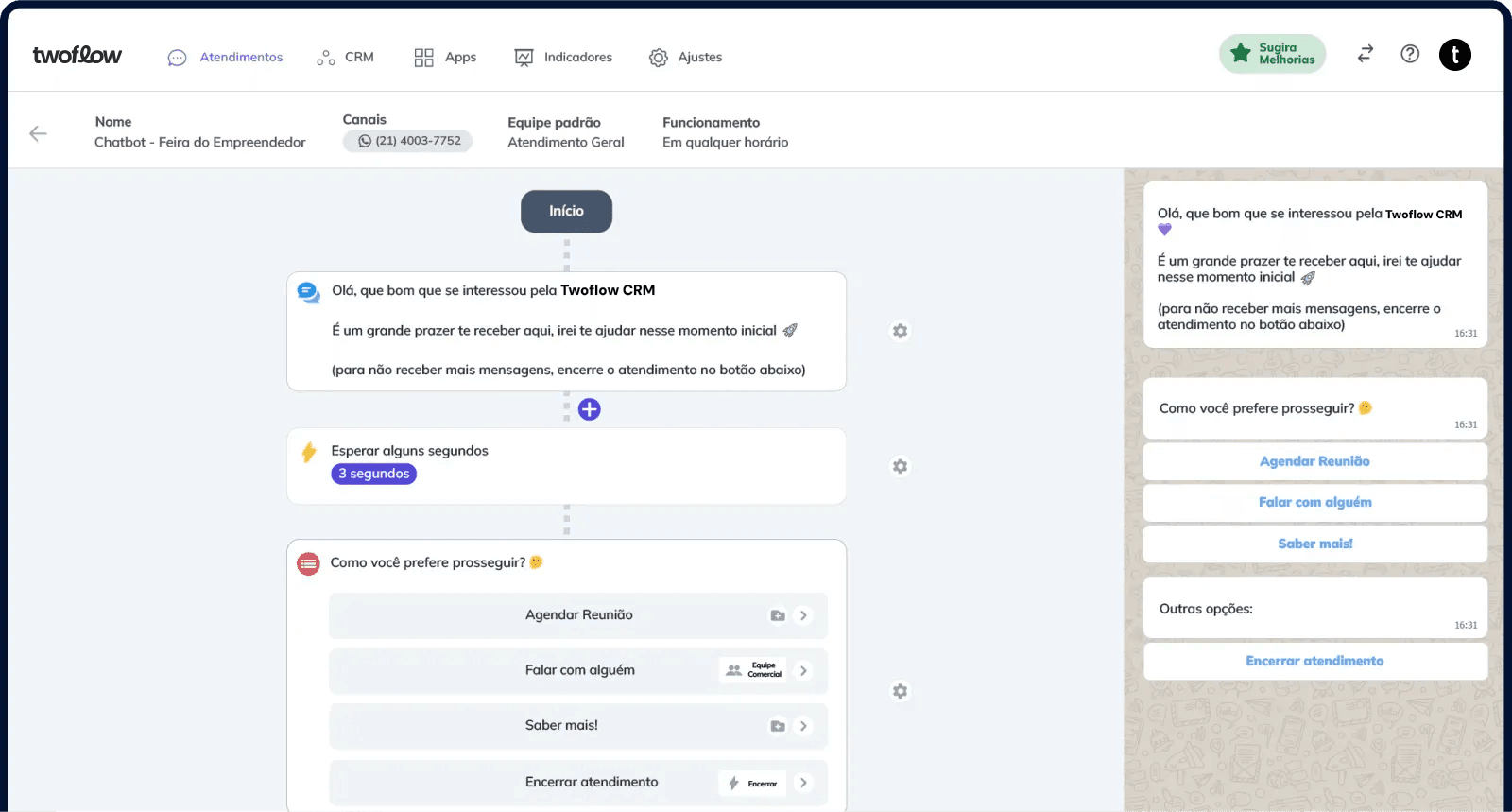The height and width of the screenshot is (812, 1512).
Task: Click the Ajustes gear icon
Action: pyautogui.click(x=659, y=58)
